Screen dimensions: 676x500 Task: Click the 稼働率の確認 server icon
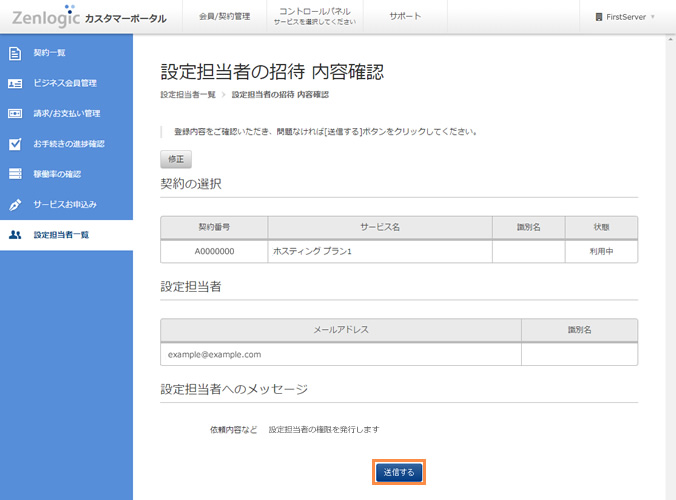click(x=15, y=174)
